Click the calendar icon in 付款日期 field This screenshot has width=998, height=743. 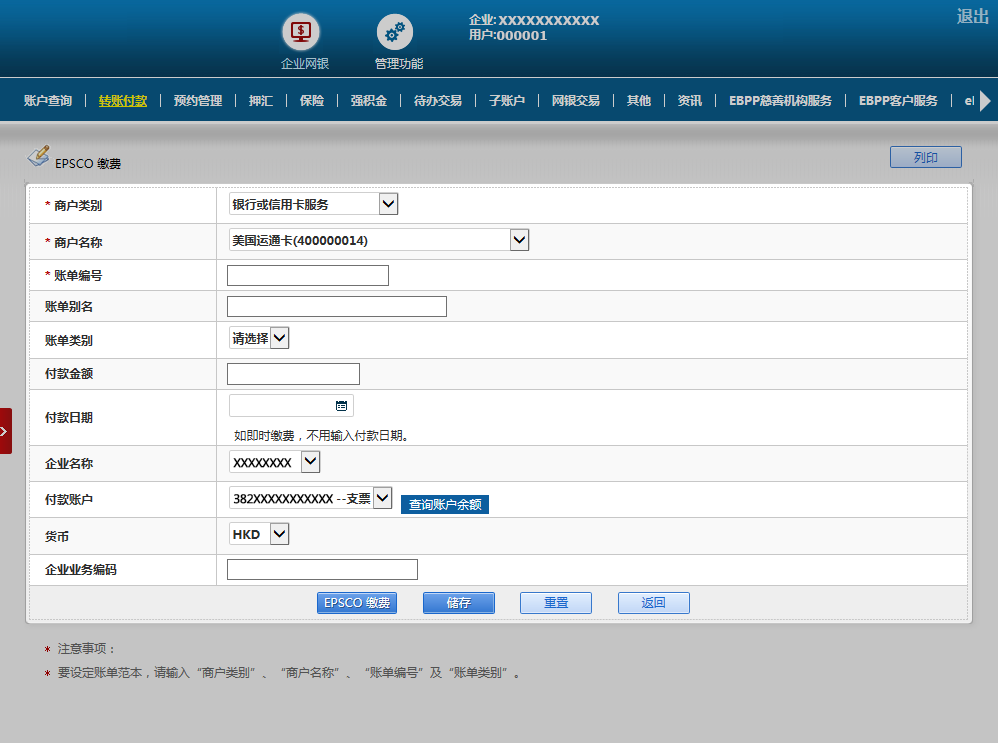341,406
